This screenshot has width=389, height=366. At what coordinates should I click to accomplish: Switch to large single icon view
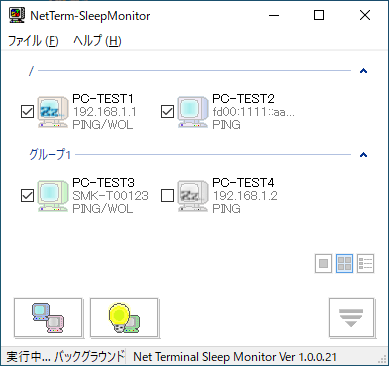(x=323, y=264)
